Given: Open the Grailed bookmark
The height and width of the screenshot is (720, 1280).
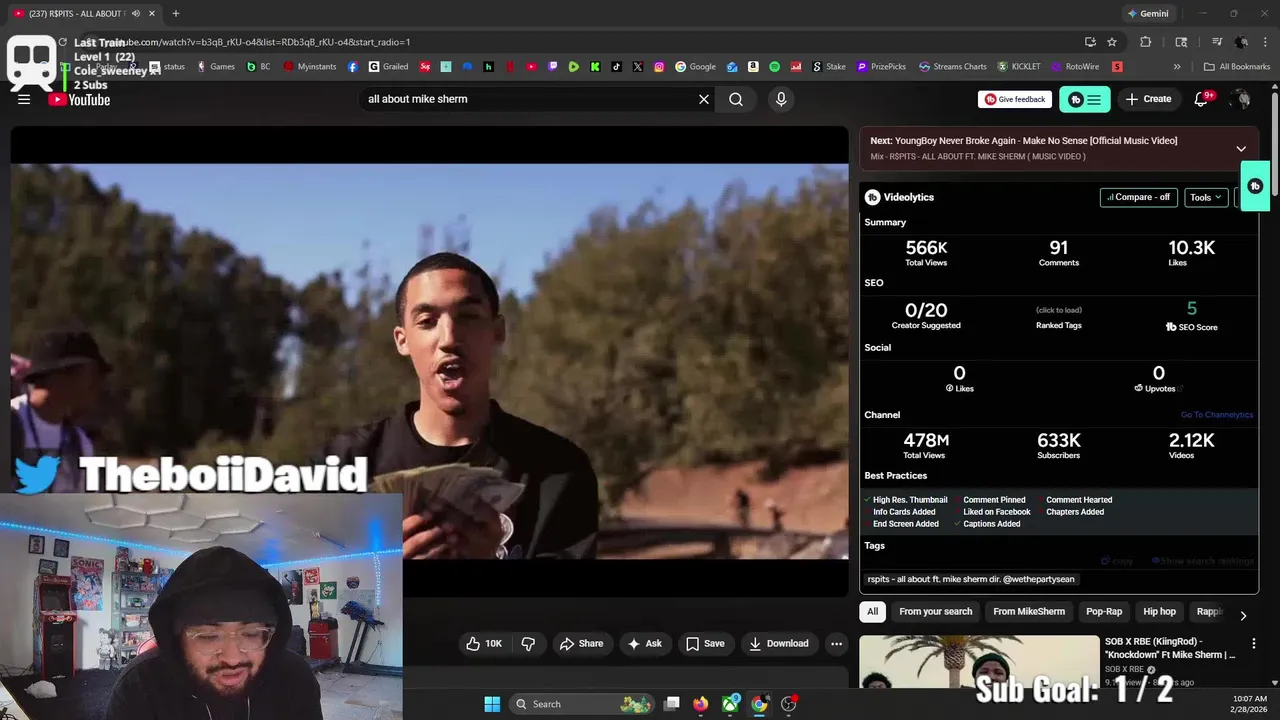Looking at the screenshot, I should (388, 67).
